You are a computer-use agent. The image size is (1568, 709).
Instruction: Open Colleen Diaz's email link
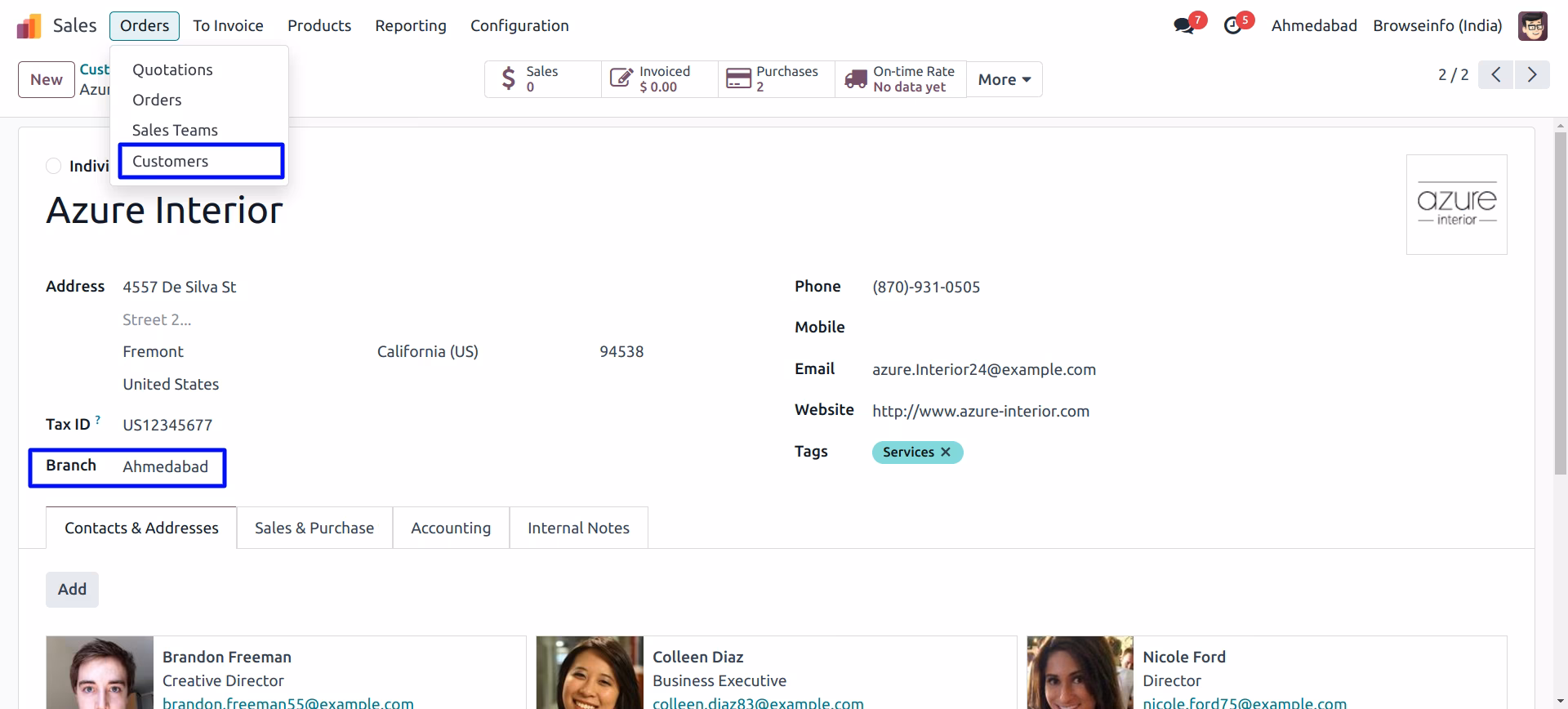pos(758,702)
